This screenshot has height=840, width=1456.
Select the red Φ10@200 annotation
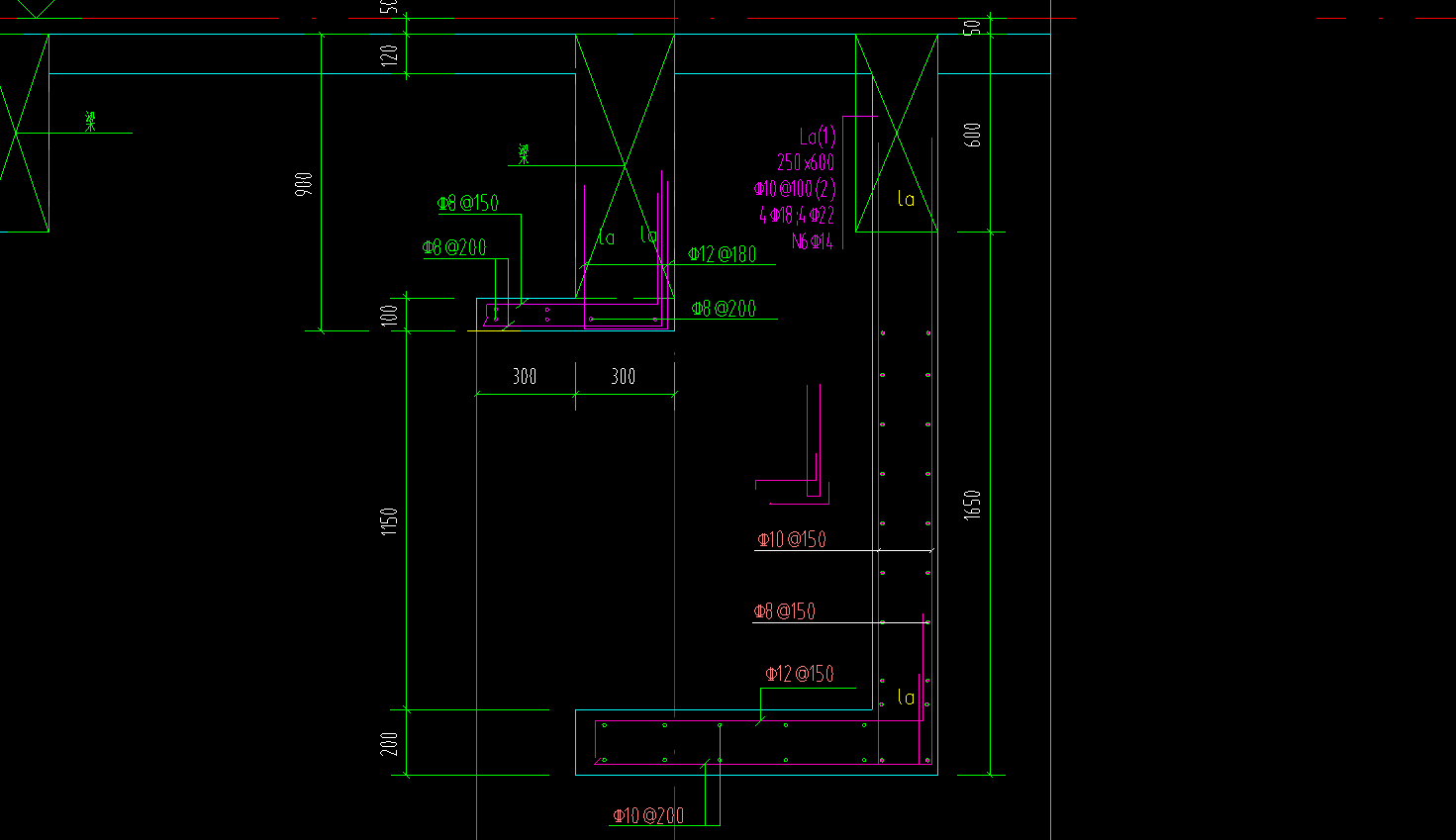pos(648,816)
